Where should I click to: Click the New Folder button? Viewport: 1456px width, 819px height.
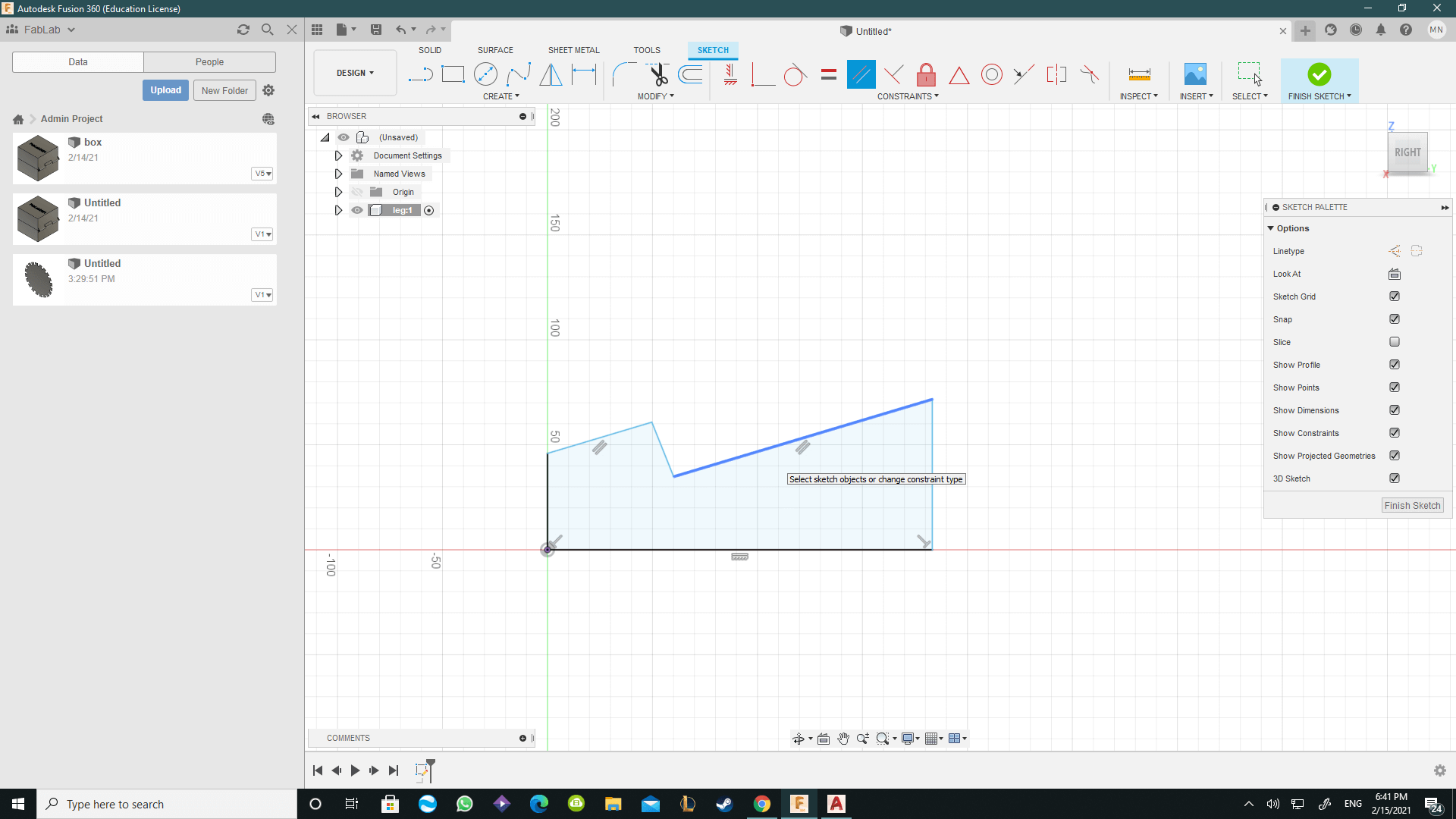click(224, 90)
